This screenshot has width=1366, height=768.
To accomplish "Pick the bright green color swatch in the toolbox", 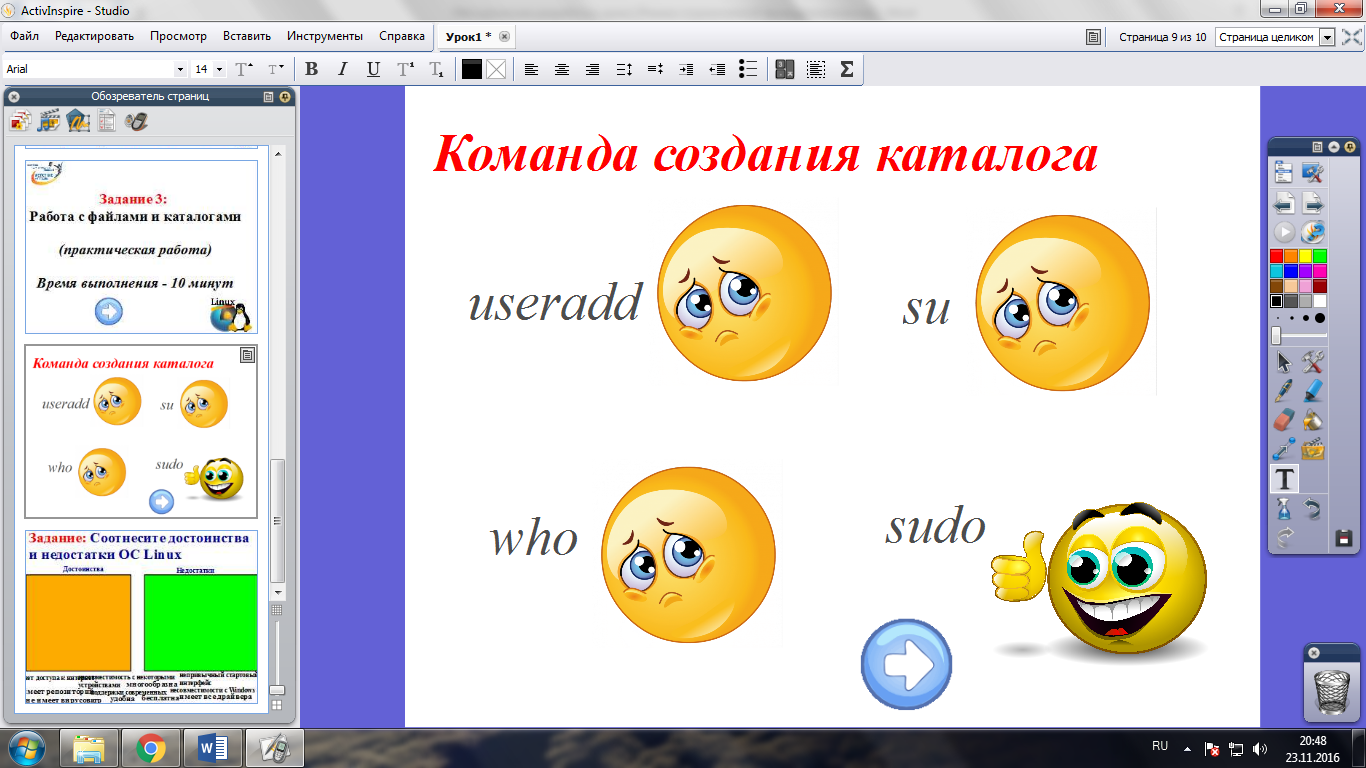I will click(x=1320, y=256).
